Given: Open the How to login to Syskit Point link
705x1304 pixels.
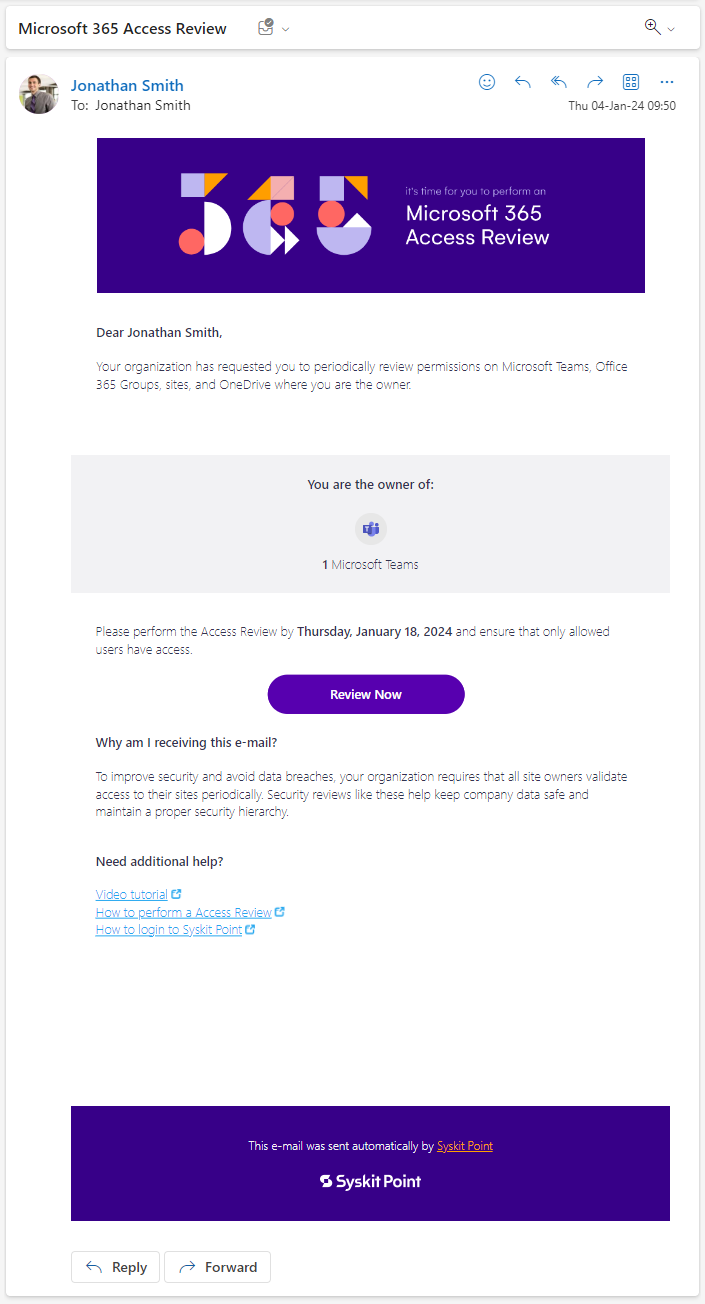Looking at the screenshot, I should (x=168, y=929).
